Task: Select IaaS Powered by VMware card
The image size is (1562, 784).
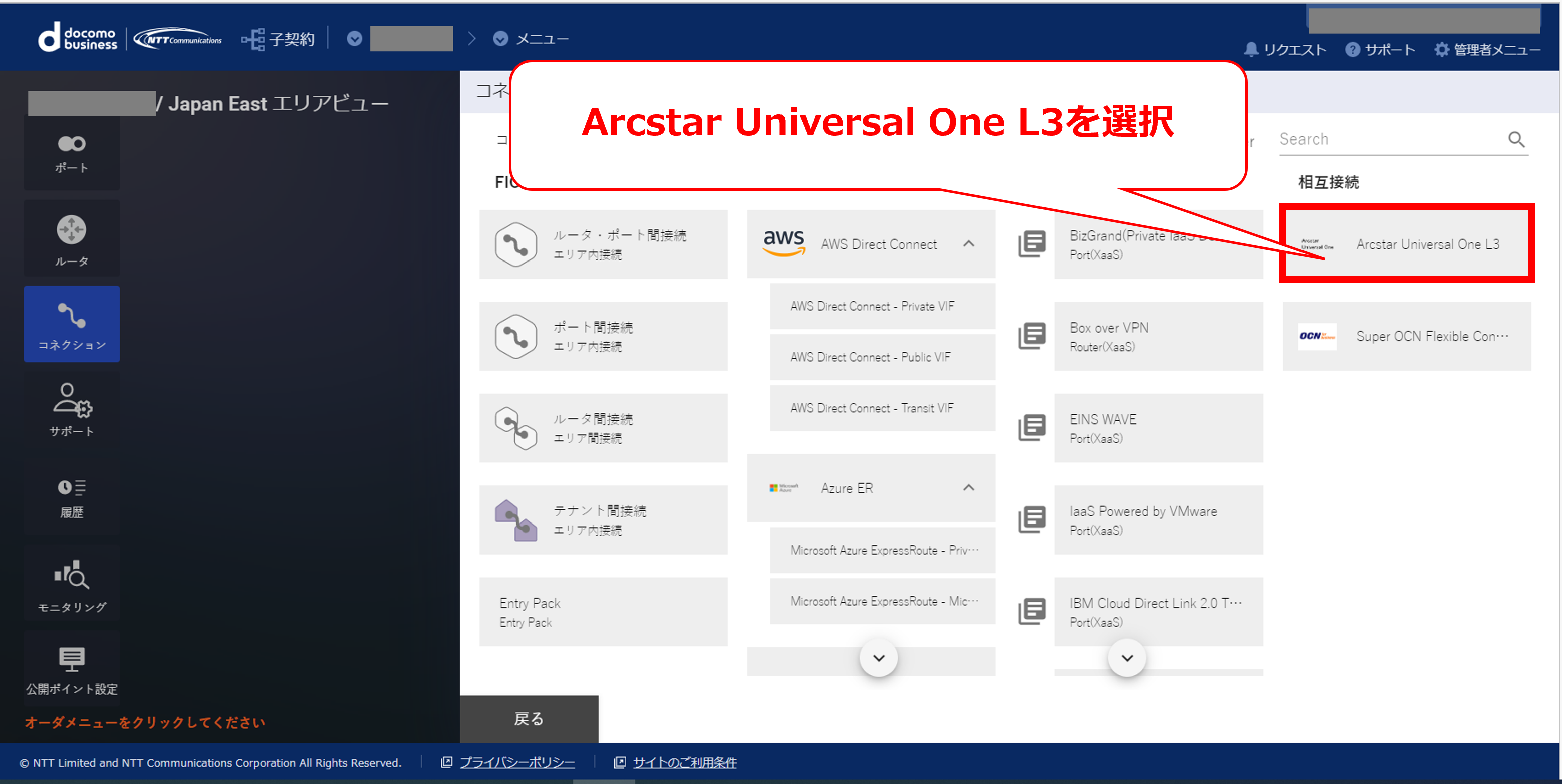Action: point(1159,520)
